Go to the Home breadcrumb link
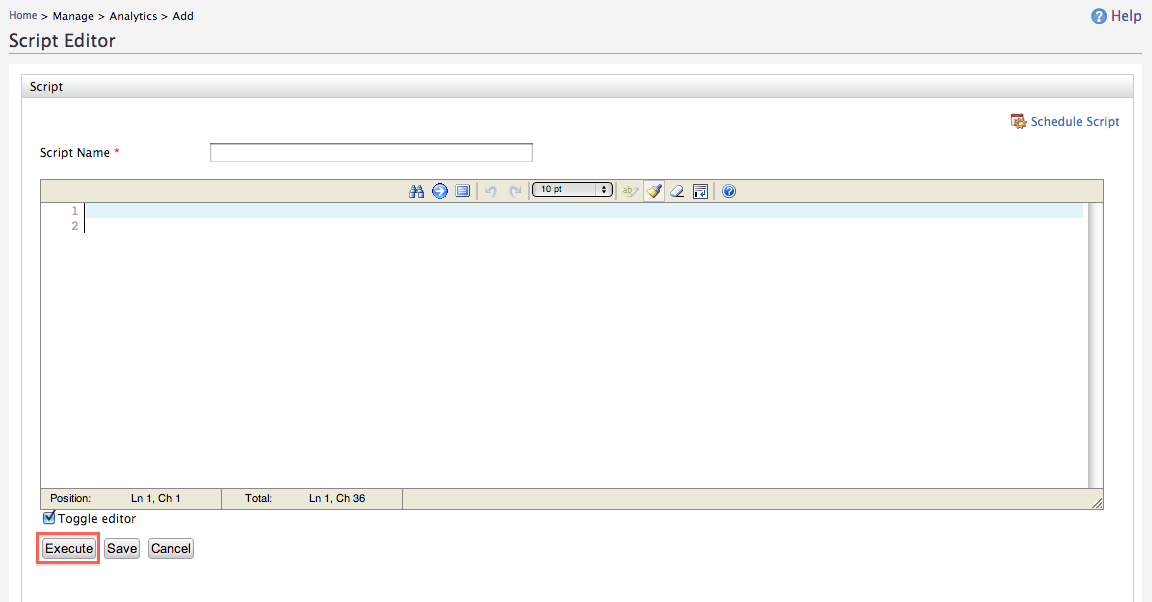 [x=23, y=15]
